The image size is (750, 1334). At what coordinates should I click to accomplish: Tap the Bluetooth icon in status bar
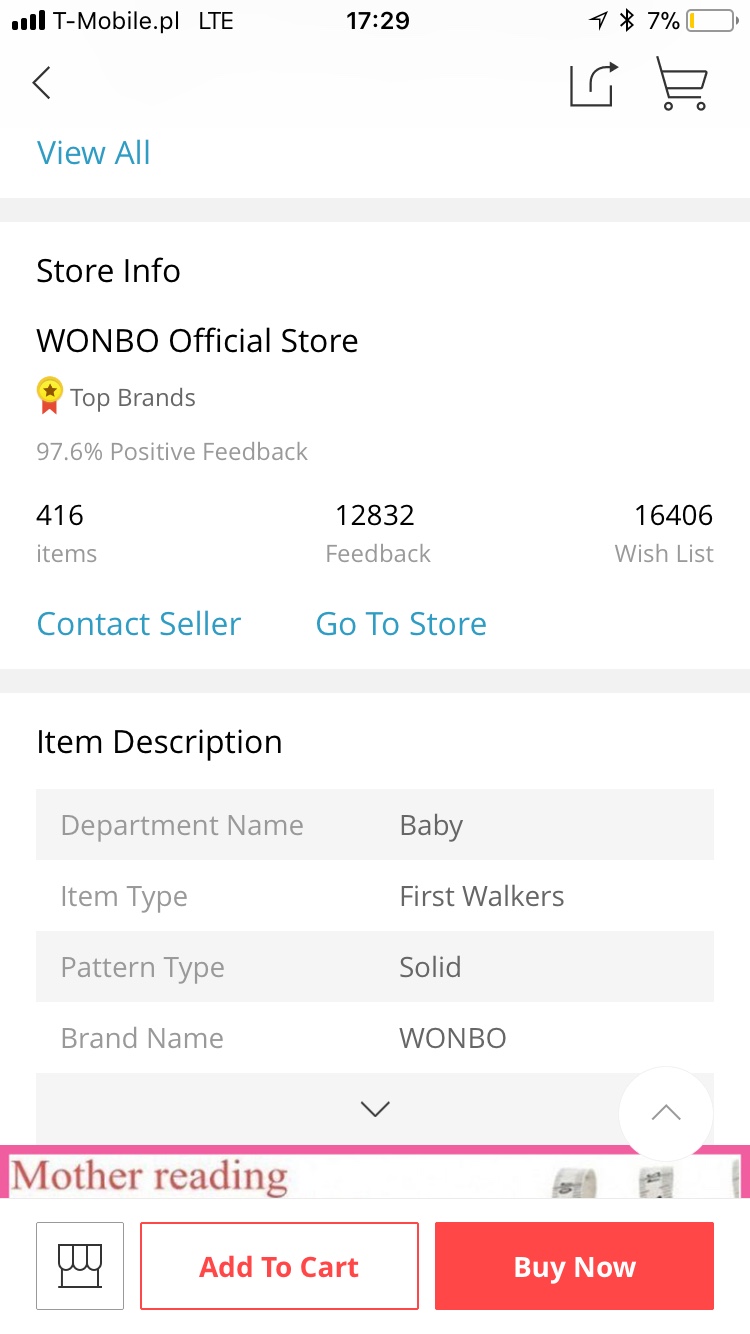627,21
